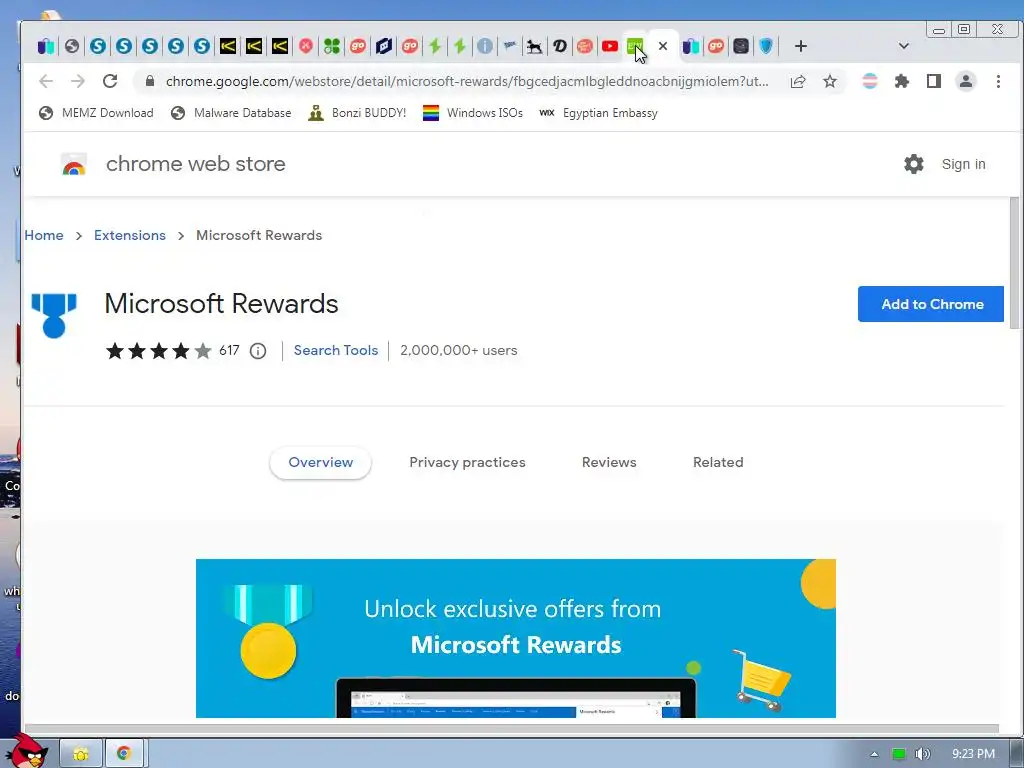Image resolution: width=1024 pixels, height=768 pixels.
Task: Open Egyptian Embassy bookmark
Action: tap(598, 113)
